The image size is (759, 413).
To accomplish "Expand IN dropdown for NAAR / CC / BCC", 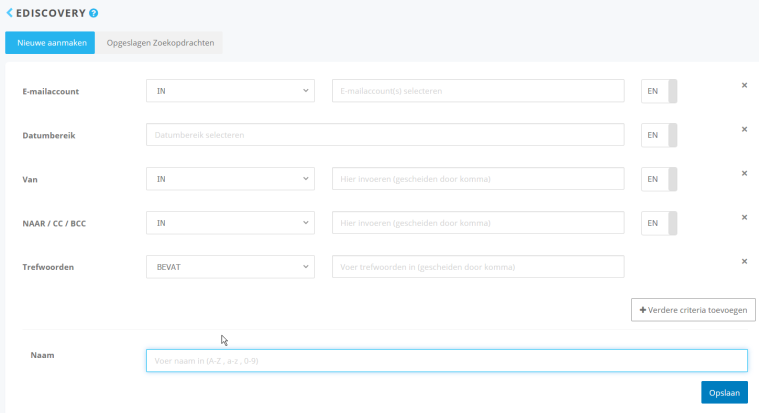I will pos(230,223).
